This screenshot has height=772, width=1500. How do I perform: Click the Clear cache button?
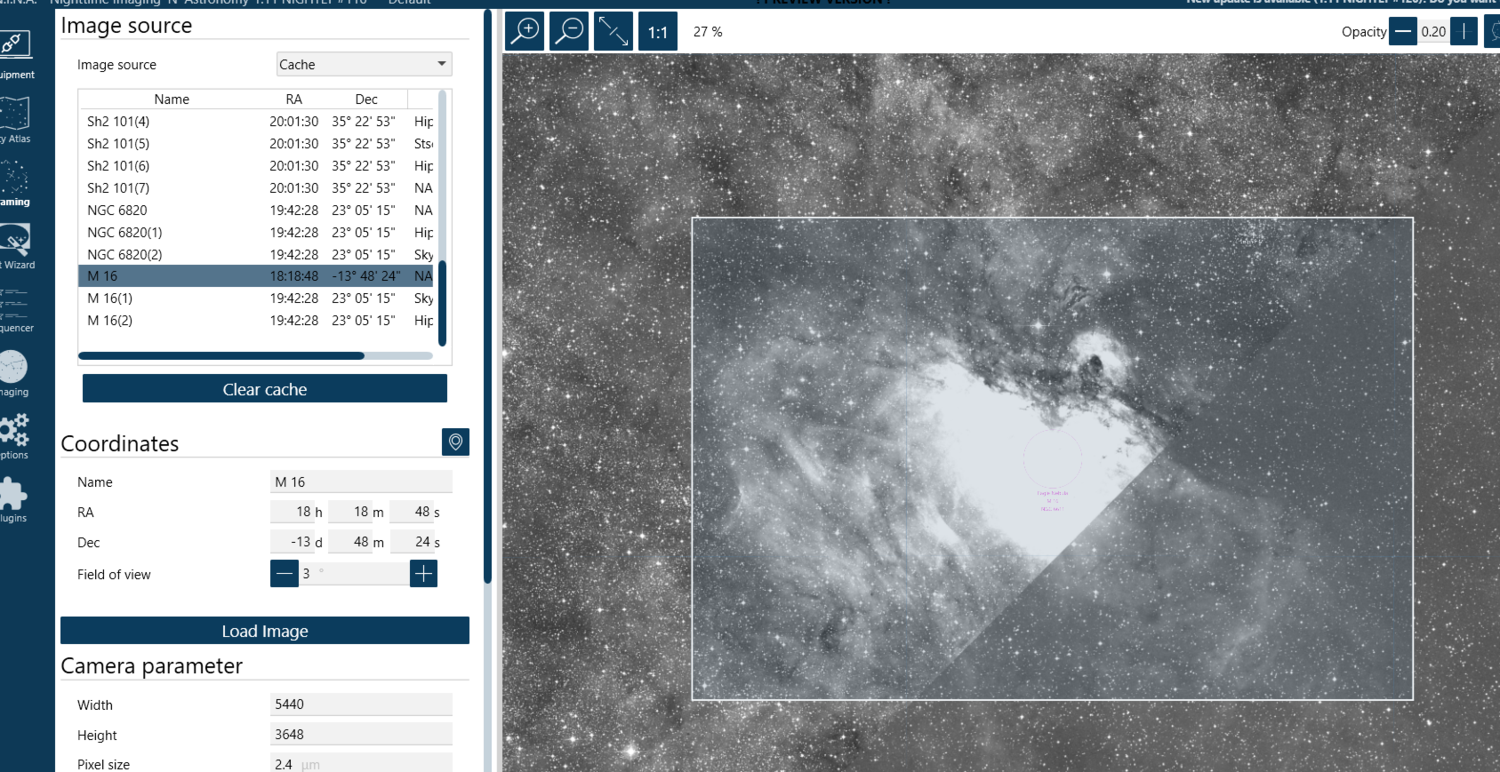pyautogui.click(x=265, y=389)
